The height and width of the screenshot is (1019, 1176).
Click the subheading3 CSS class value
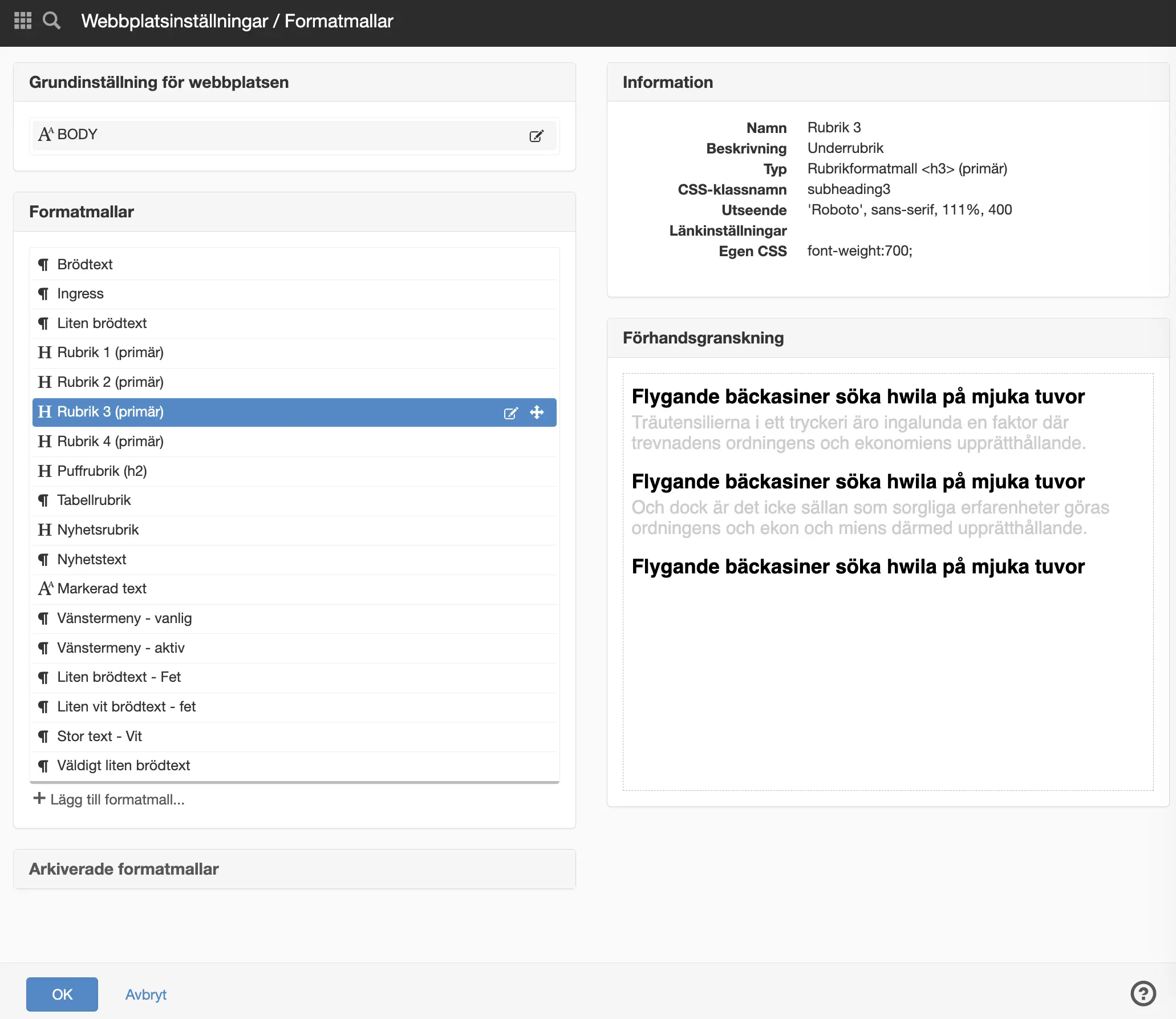(849, 189)
